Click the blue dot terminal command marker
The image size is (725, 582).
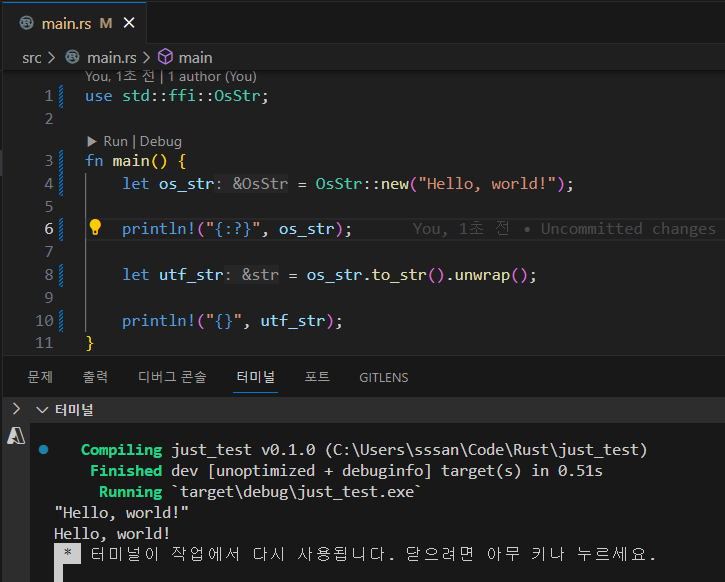pyautogui.click(x=43, y=450)
